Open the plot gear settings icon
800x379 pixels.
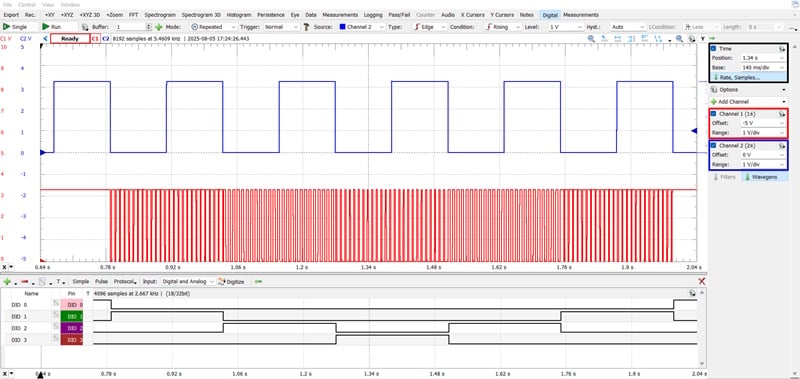[x=691, y=38]
